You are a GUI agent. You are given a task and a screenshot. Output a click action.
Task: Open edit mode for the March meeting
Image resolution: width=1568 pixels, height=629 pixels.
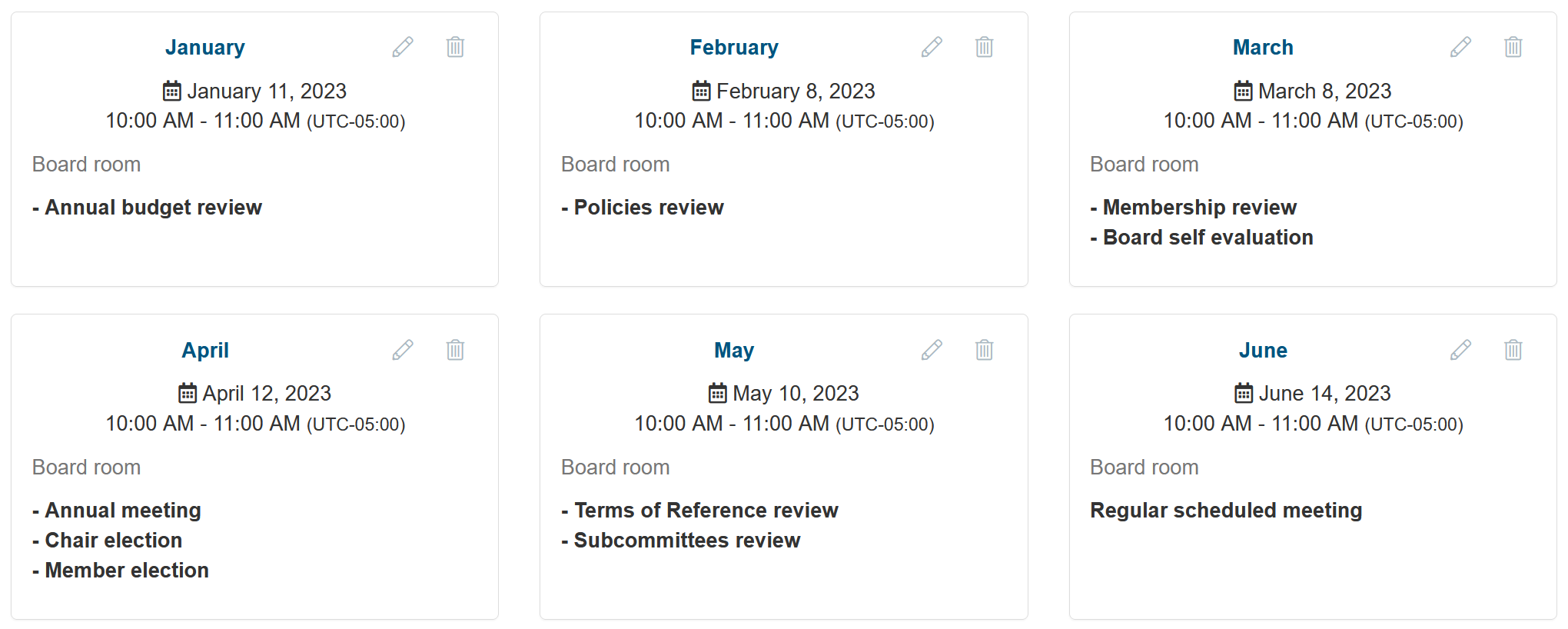pos(1460,47)
